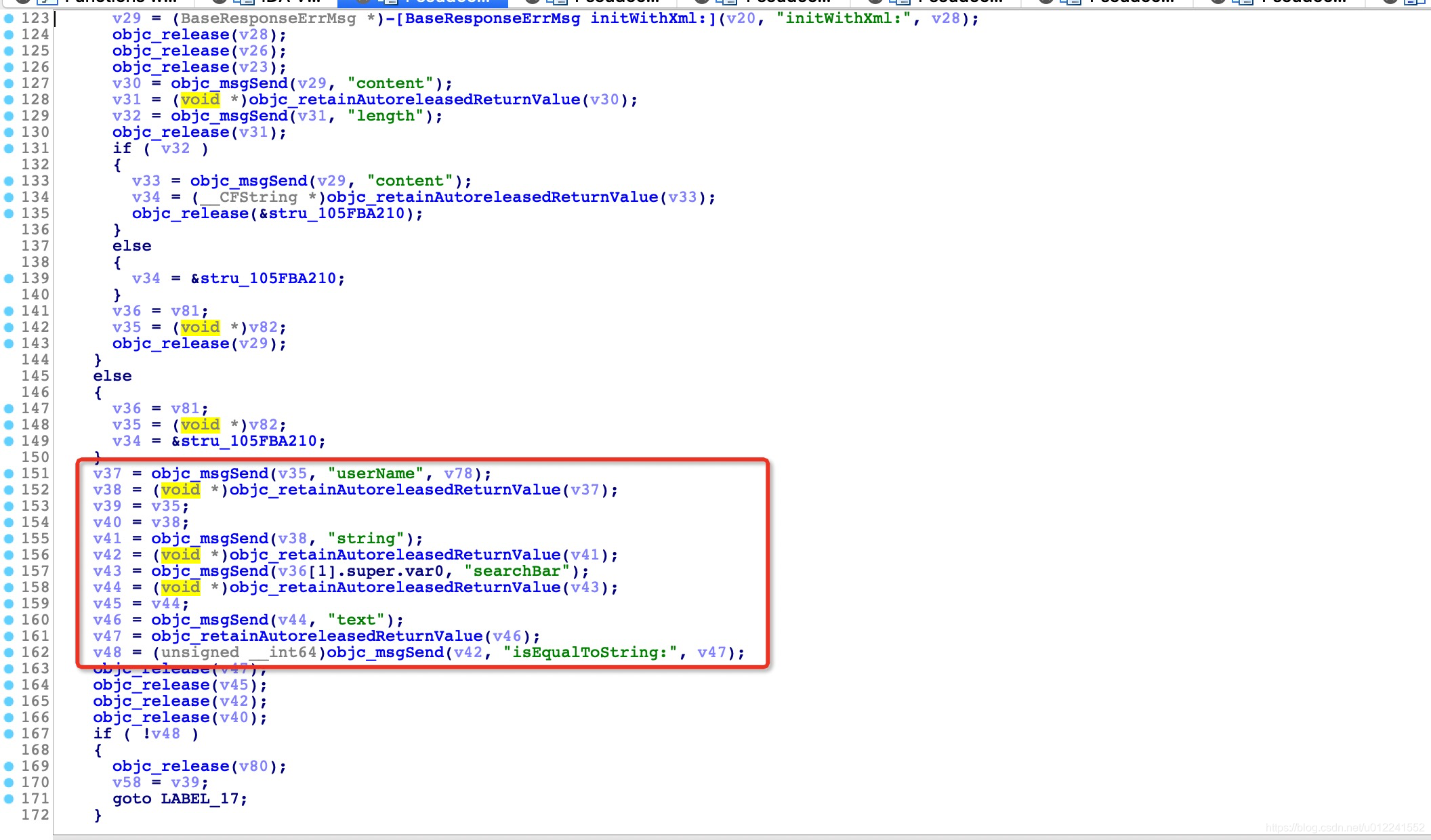Click the blue dot next to line 171

[x=9, y=799]
